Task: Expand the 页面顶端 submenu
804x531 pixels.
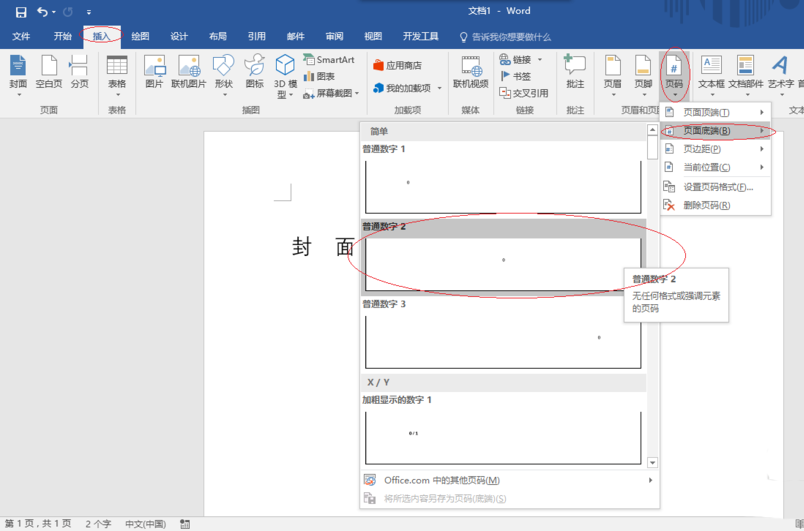Action: coord(715,112)
